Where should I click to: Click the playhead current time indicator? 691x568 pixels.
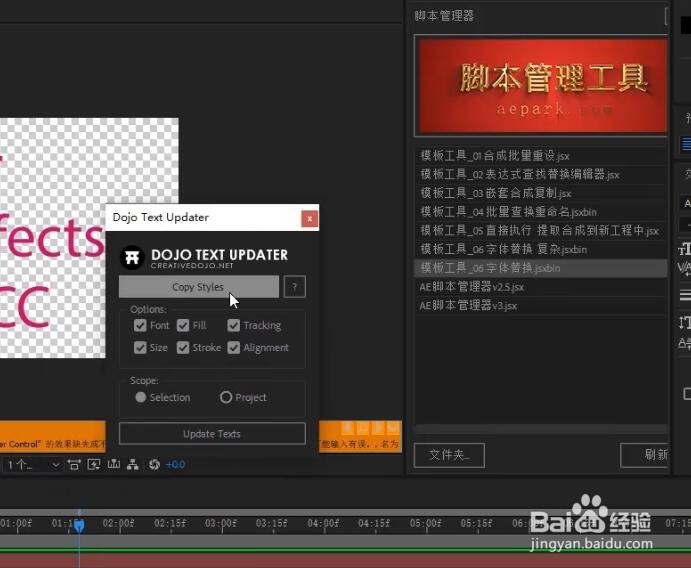(x=79, y=524)
